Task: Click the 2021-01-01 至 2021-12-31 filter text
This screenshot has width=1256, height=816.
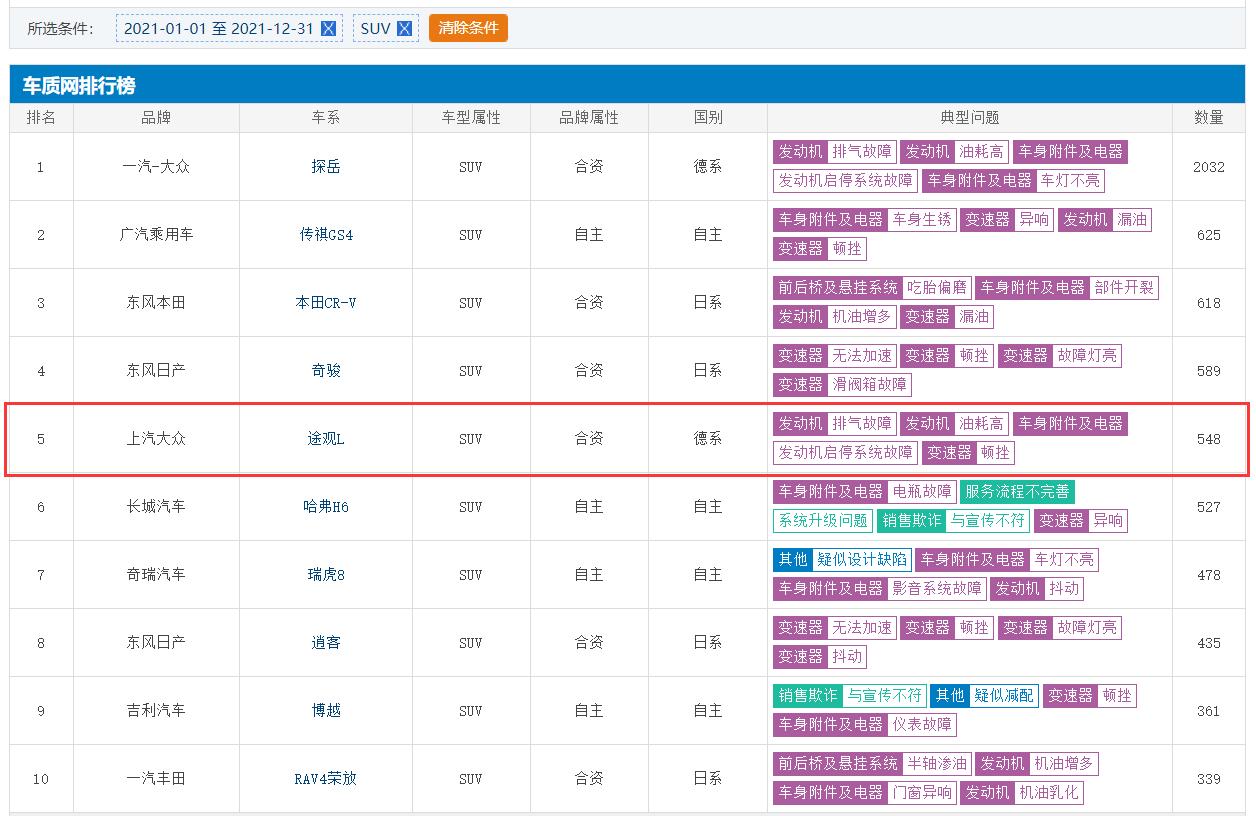Action: coord(219,28)
